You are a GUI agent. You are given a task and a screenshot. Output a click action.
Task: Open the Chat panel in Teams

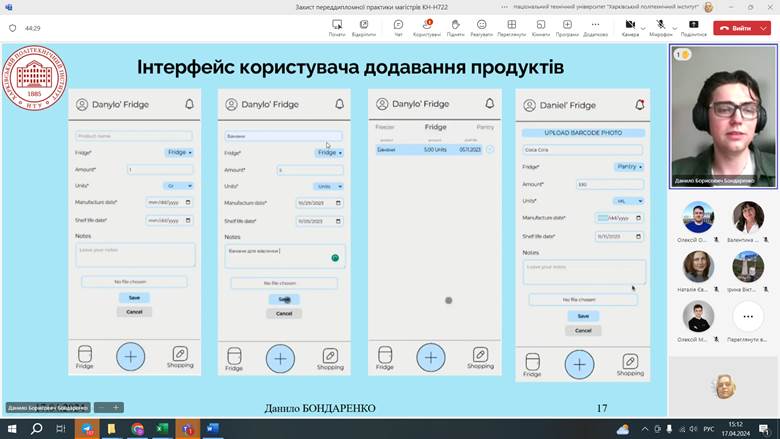click(398, 27)
